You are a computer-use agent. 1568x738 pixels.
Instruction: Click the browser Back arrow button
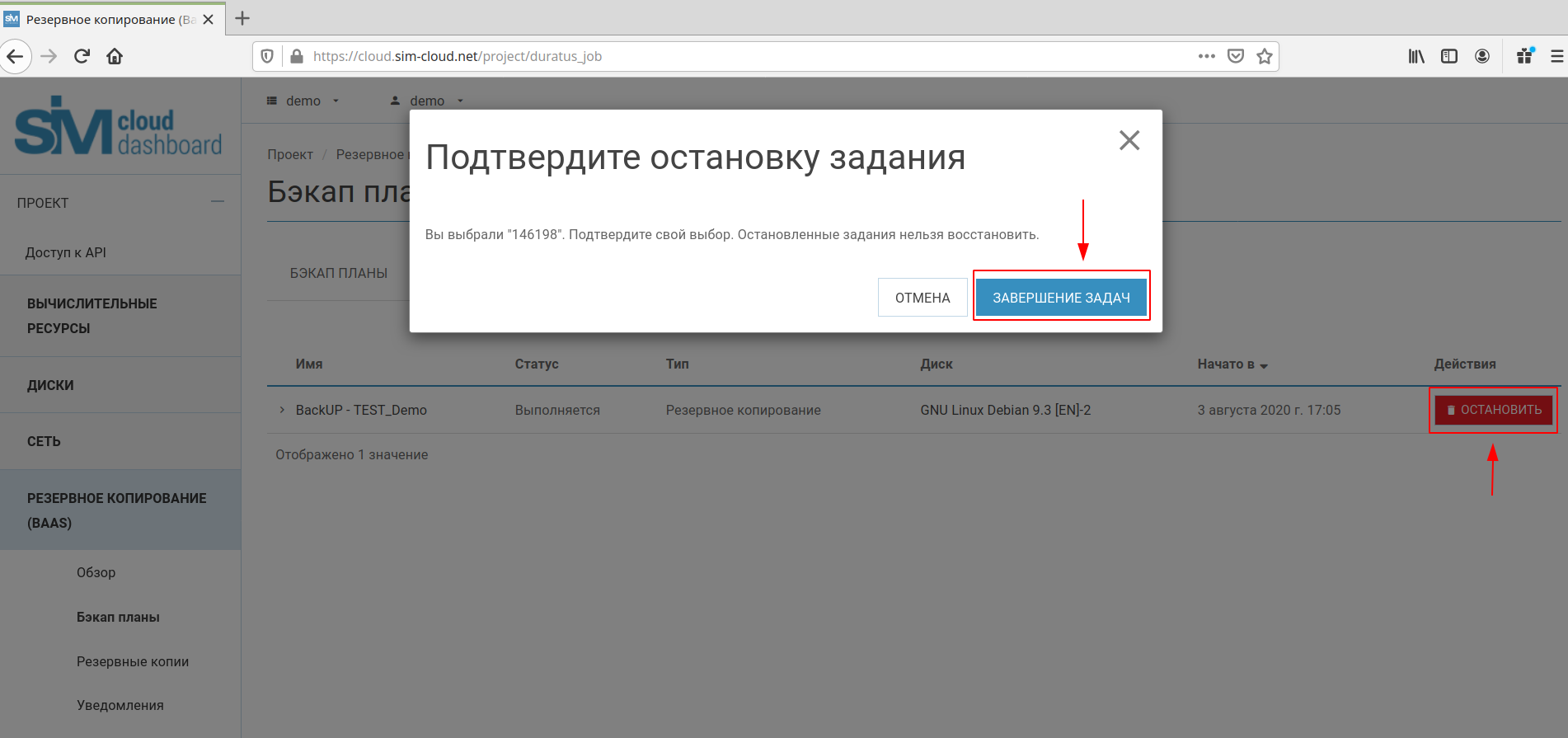[x=15, y=56]
